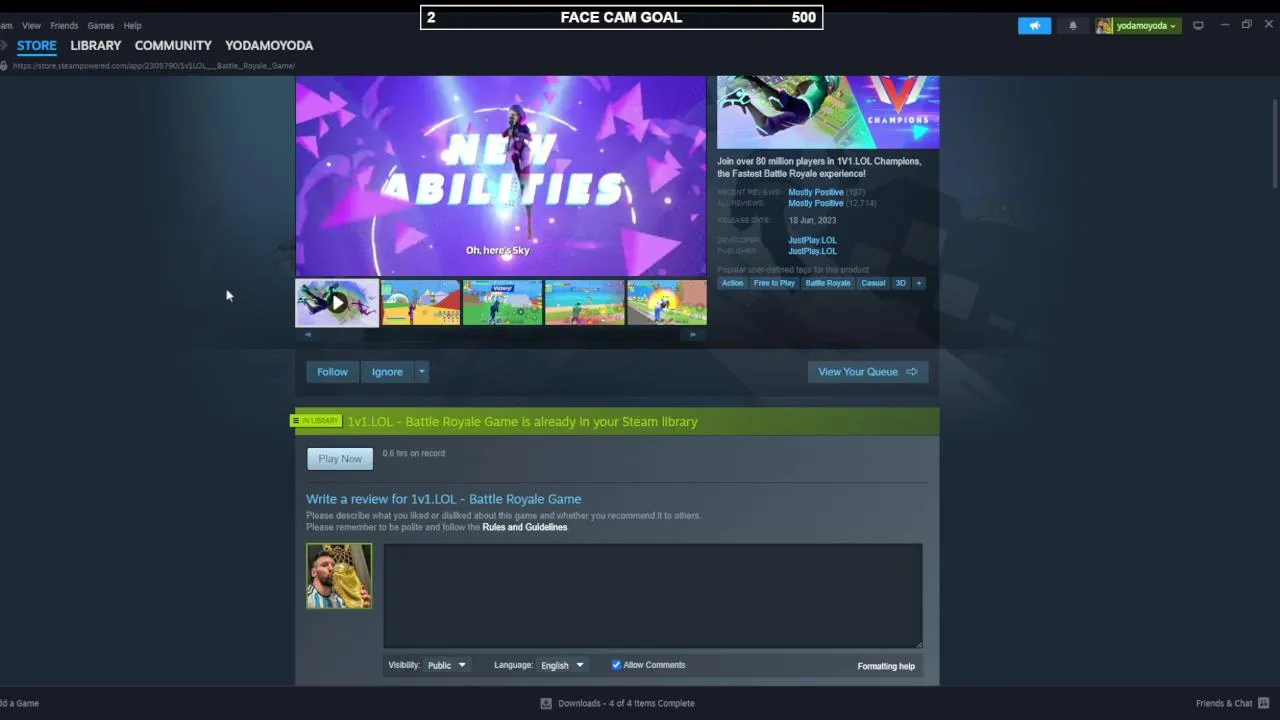Go to the STORE tab

click(37, 46)
